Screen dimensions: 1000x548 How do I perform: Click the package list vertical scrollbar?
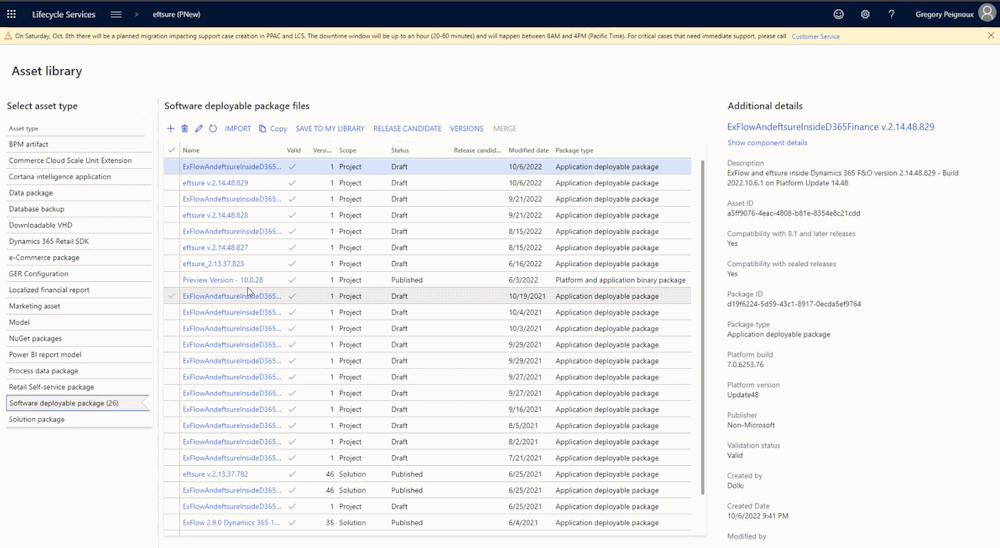click(702, 327)
